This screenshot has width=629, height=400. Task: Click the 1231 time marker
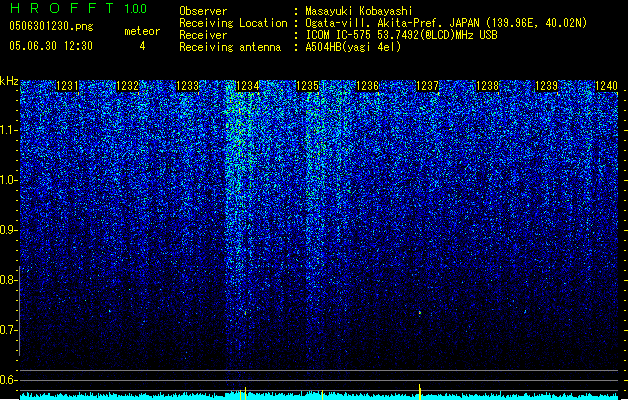(67, 86)
